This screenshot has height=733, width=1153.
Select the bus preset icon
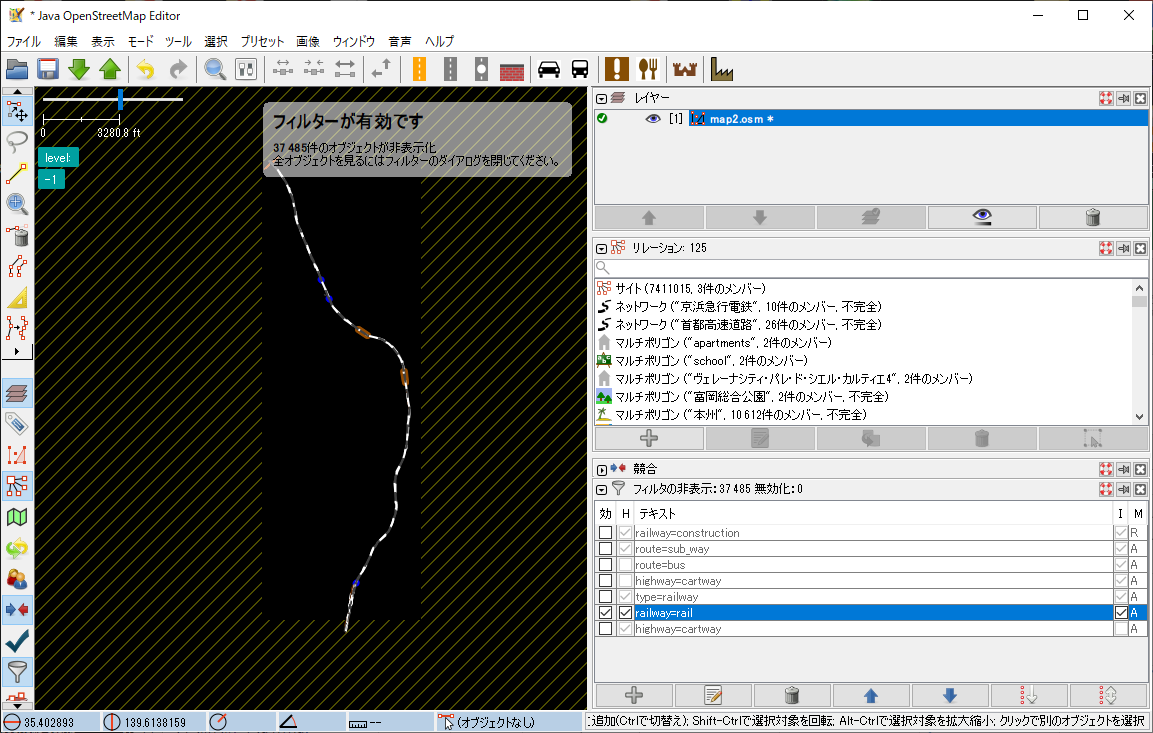[x=579, y=69]
